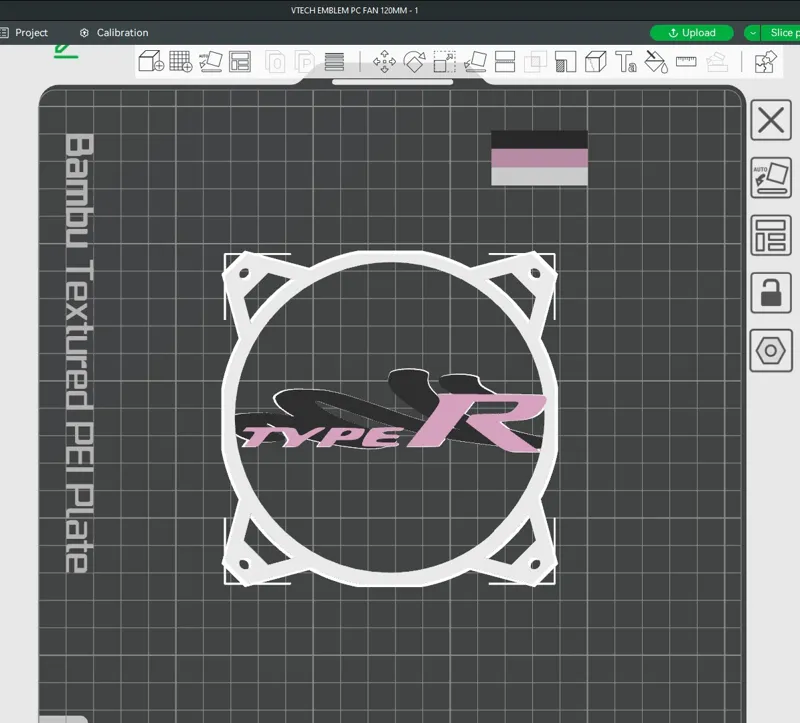Auto orient objects on this plate
Viewport: 800px width, 723px height.
click(771, 178)
